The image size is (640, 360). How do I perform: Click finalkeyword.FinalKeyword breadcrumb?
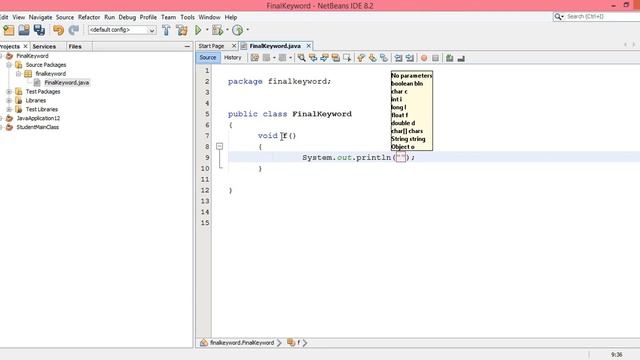pyautogui.click(x=242, y=343)
